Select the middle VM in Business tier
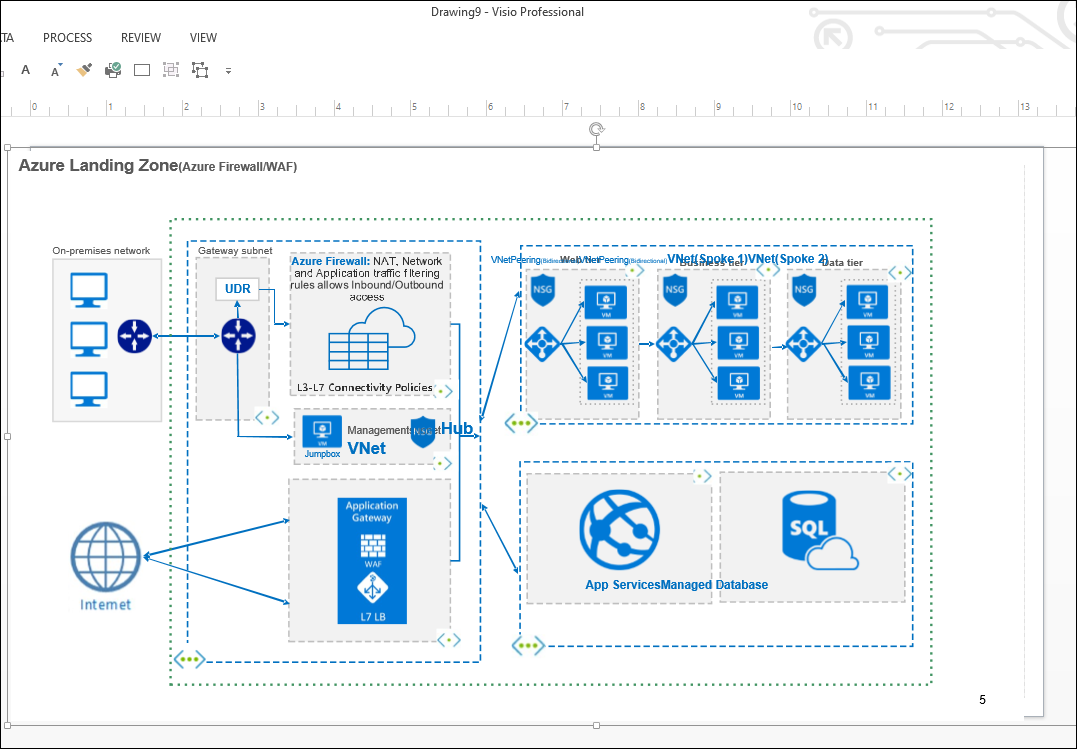Image resolution: width=1077 pixels, height=749 pixels. pos(739,342)
